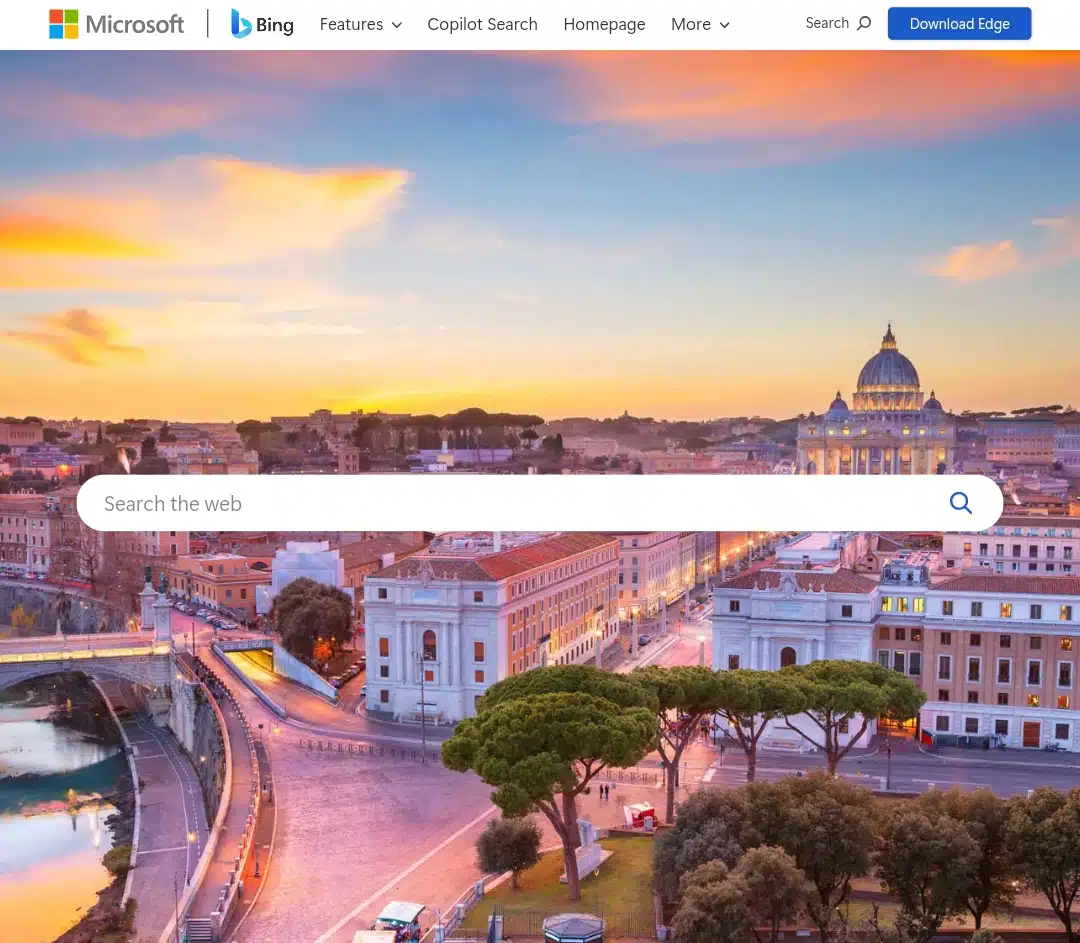
Task: Expand the chevron next to Features
Action: tap(397, 25)
